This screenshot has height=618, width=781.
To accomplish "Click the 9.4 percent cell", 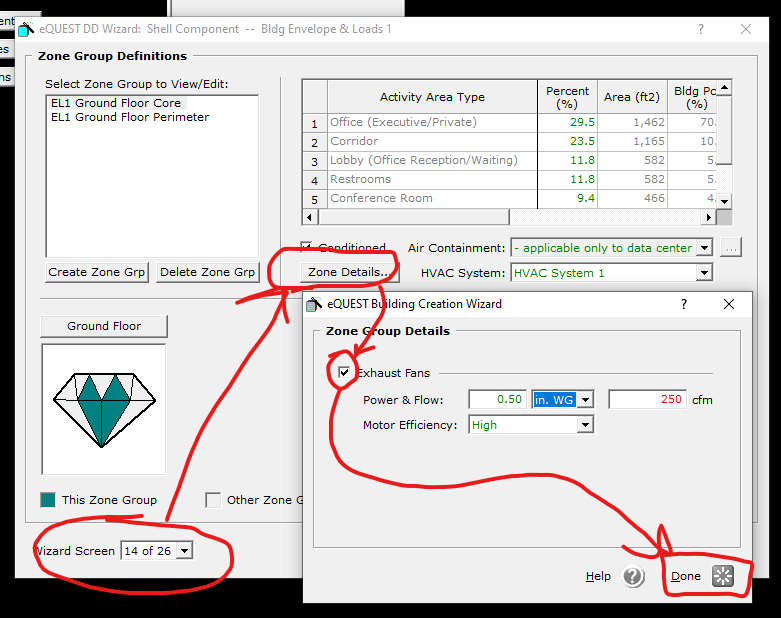I will pos(567,198).
